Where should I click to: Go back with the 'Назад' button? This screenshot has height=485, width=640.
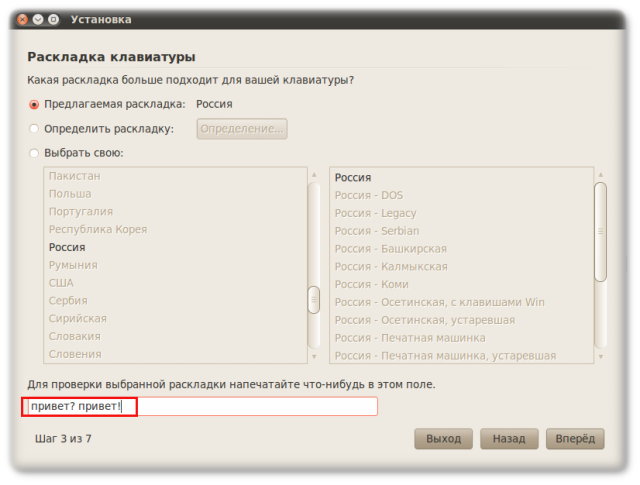508,439
